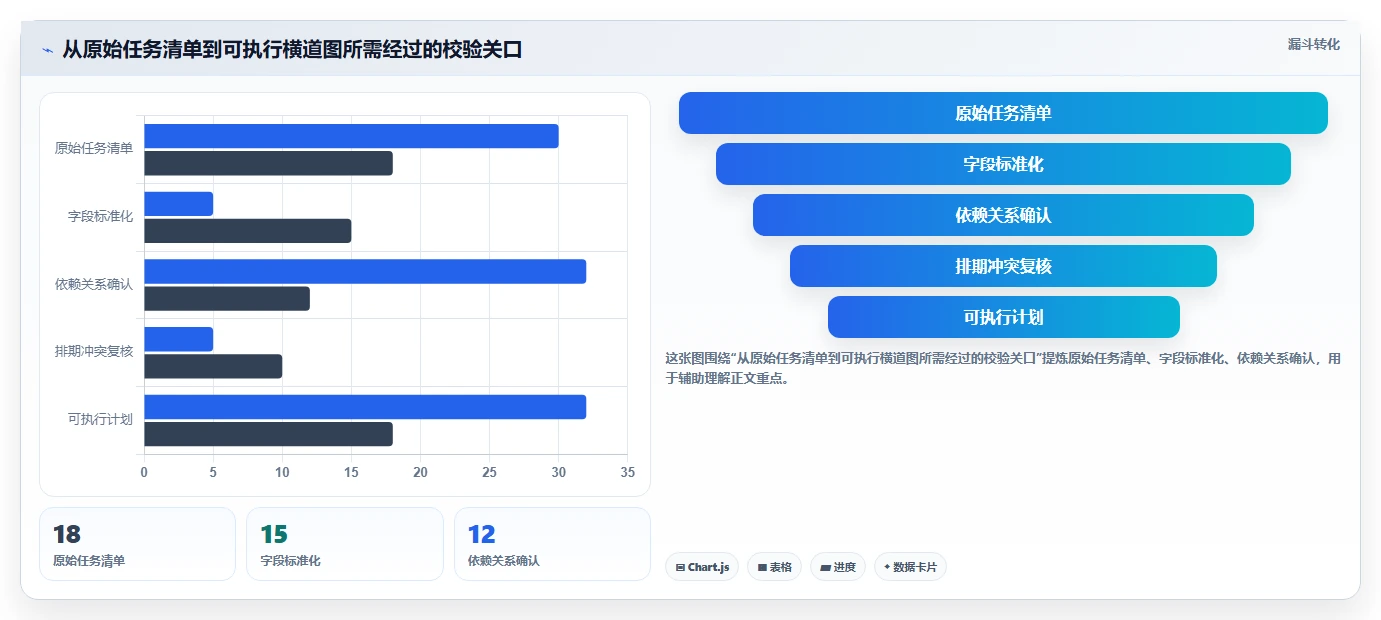Click the 表格 tag chip

point(774,567)
